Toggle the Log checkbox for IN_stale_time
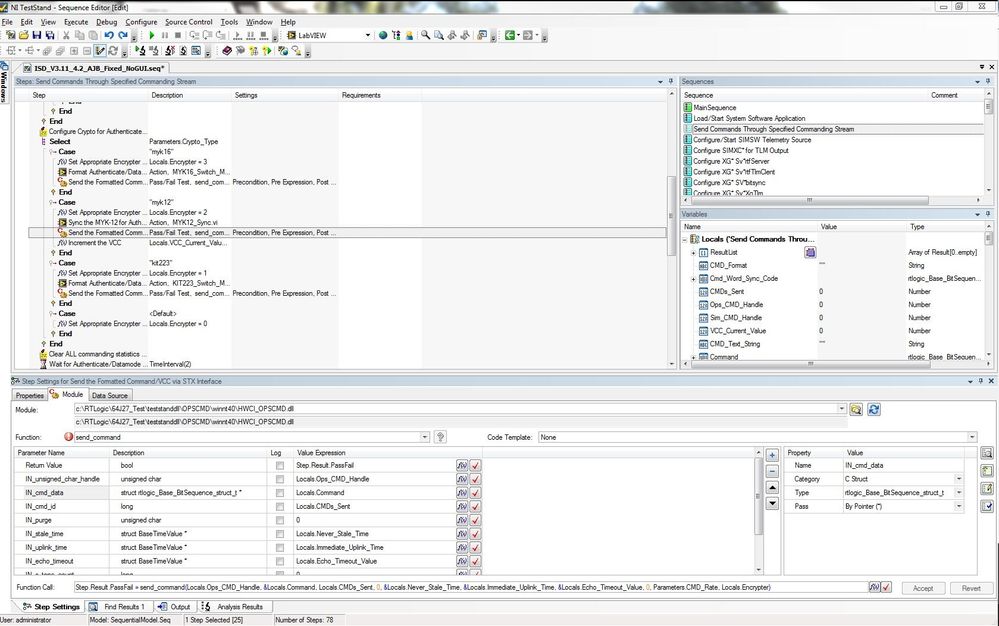Image resolution: width=999 pixels, height=626 pixels. [280, 534]
